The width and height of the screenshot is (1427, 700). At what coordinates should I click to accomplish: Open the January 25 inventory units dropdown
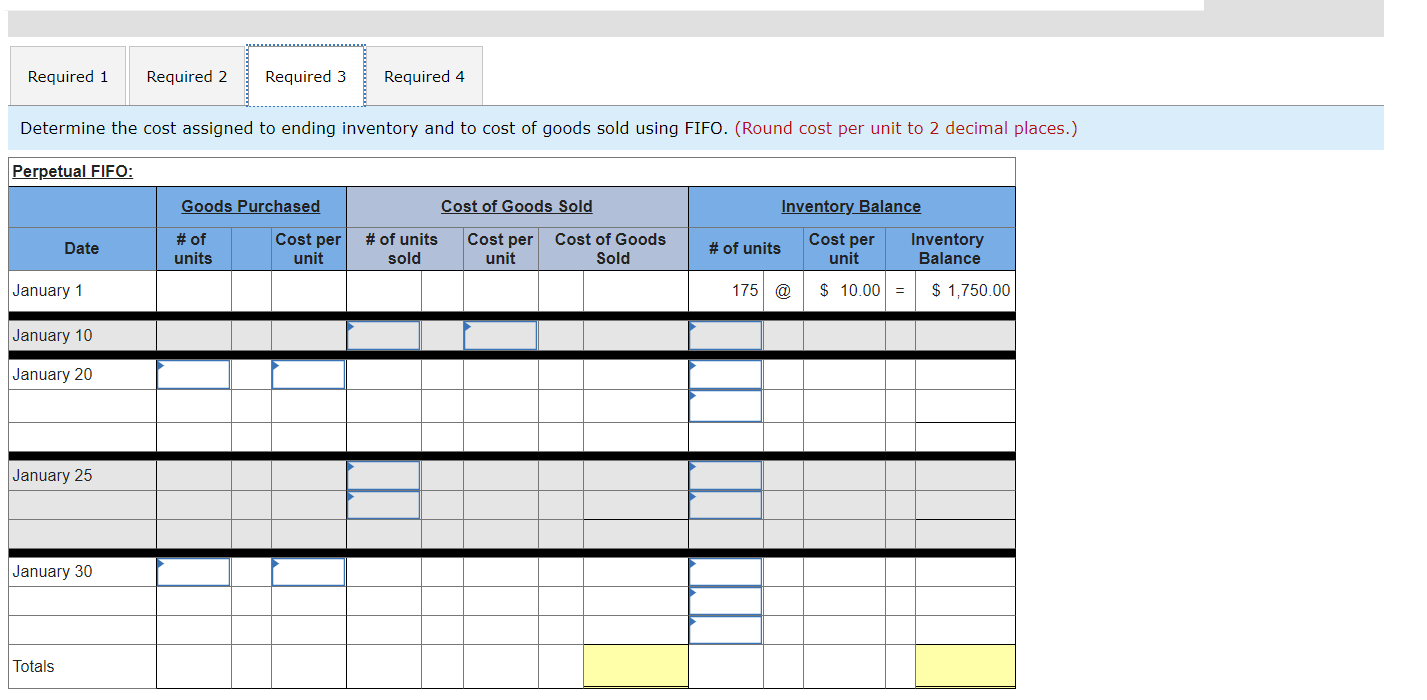tap(725, 474)
